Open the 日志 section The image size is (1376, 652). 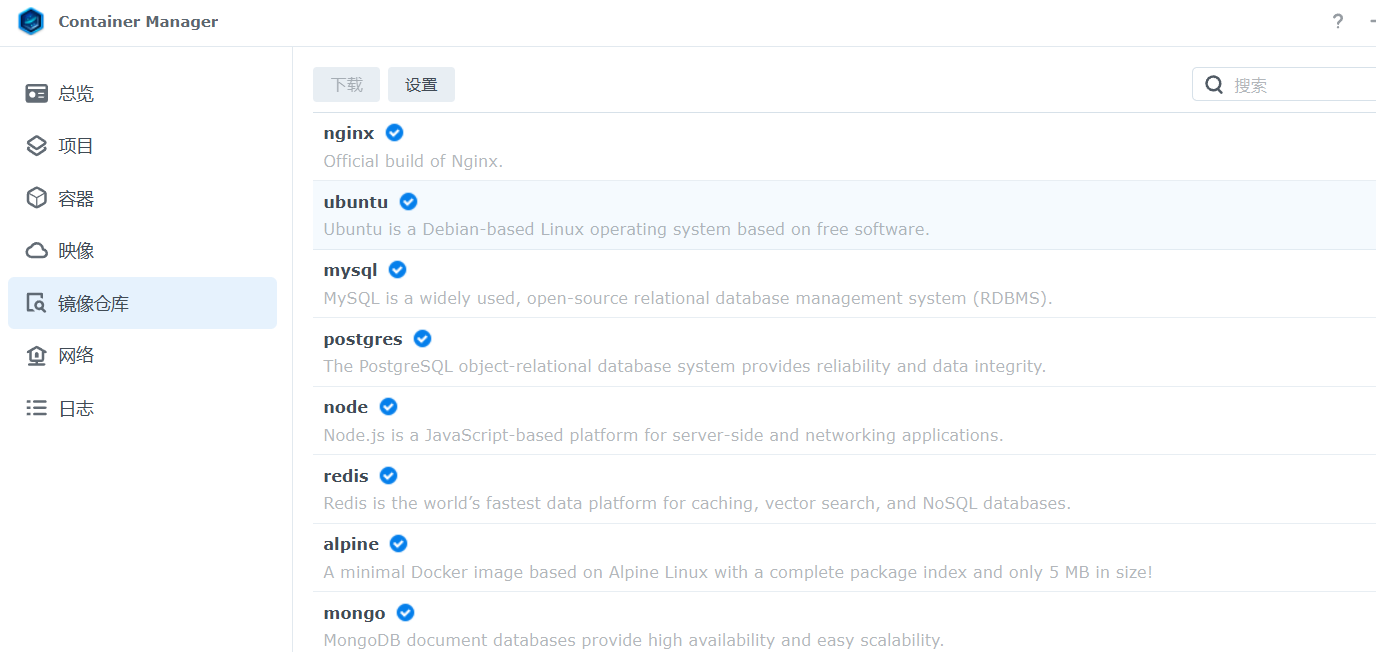[x=142, y=408]
